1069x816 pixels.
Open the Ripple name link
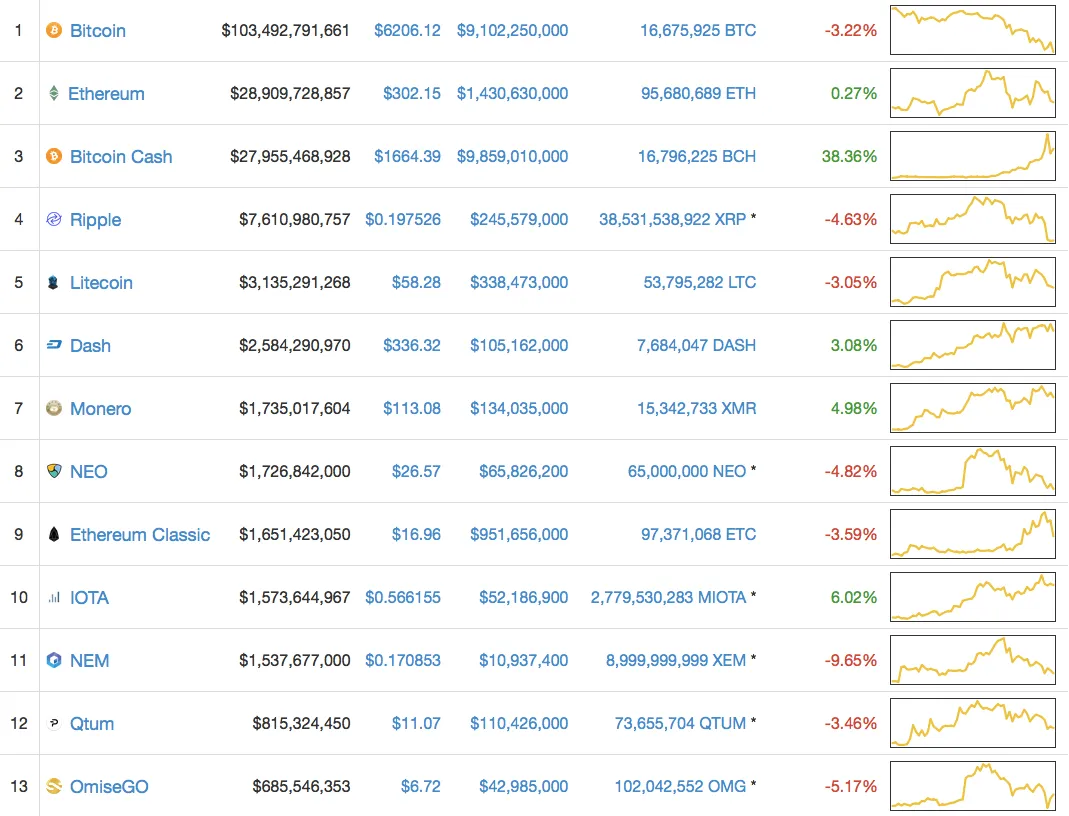tap(95, 220)
